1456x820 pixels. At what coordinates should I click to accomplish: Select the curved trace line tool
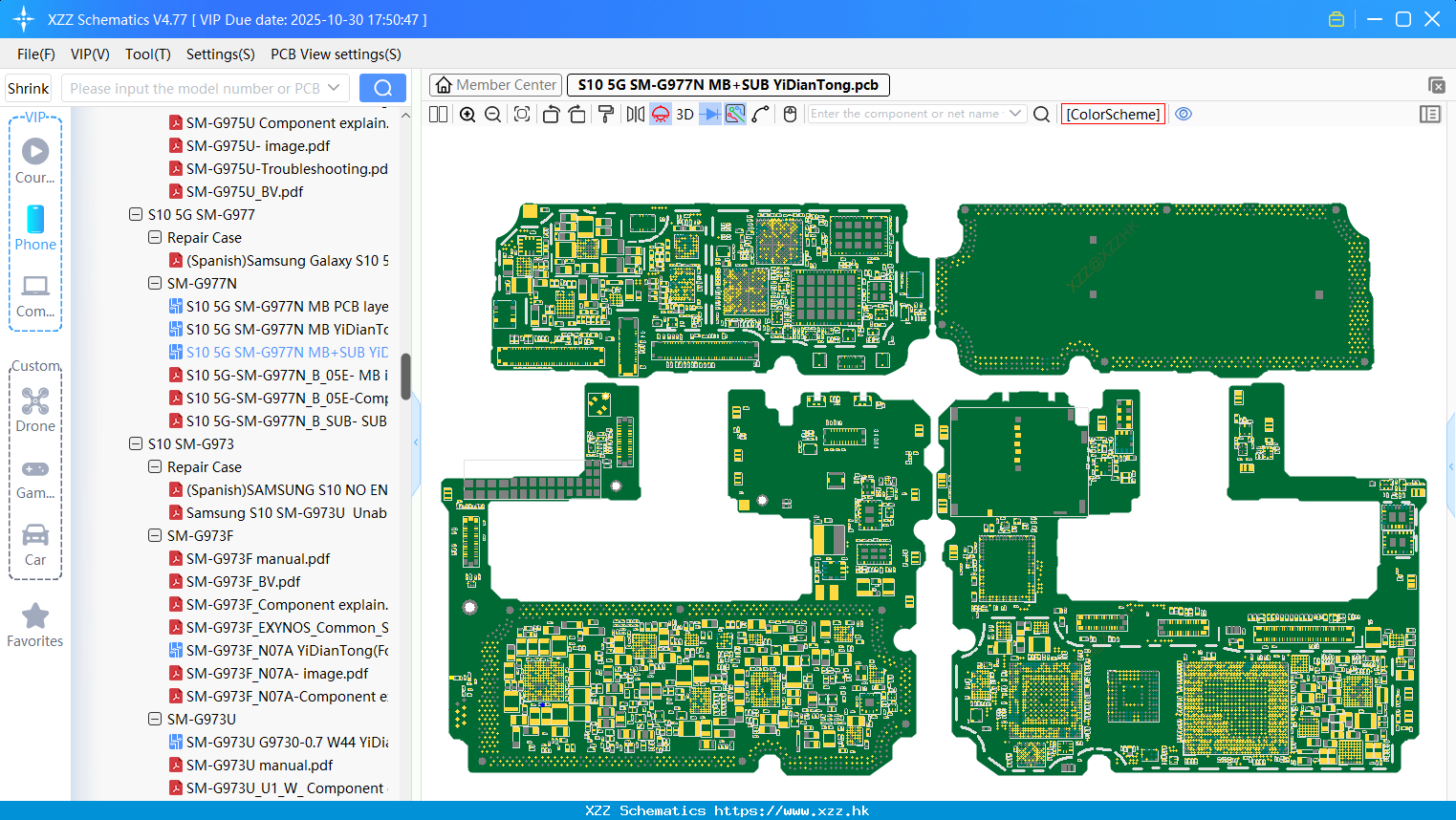pos(761,114)
